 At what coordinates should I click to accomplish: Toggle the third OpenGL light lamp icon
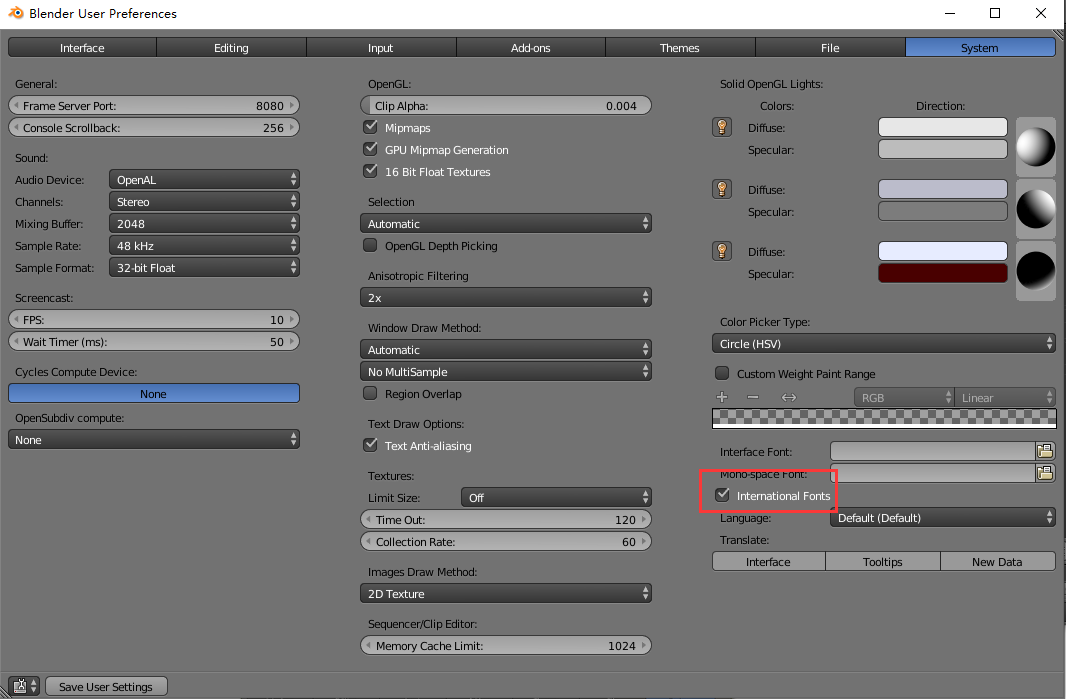tap(722, 251)
